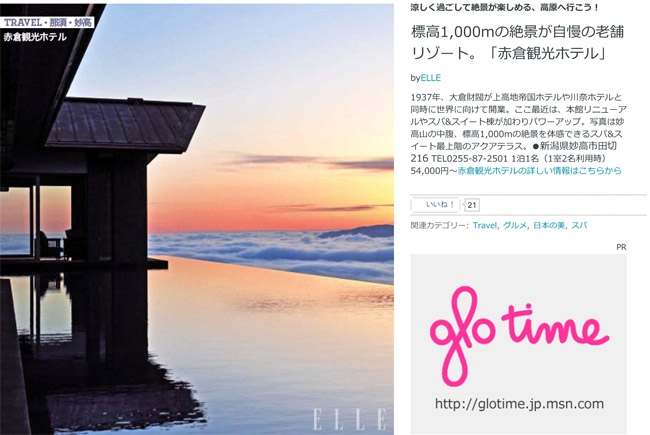Click the sunset infinity pool photo
This screenshot has height=435, width=650.
click(197, 219)
